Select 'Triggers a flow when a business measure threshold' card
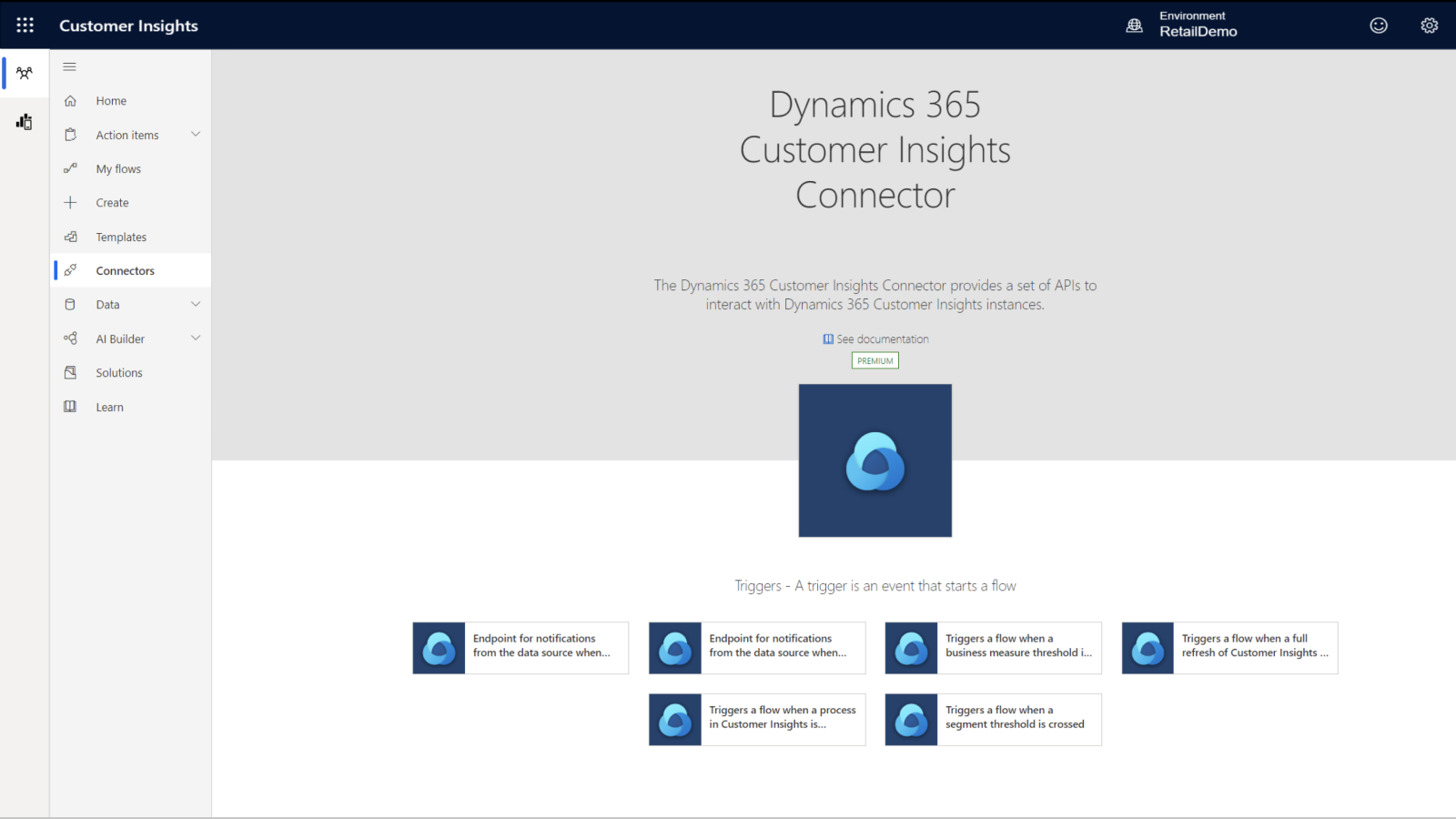 coord(993,648)
